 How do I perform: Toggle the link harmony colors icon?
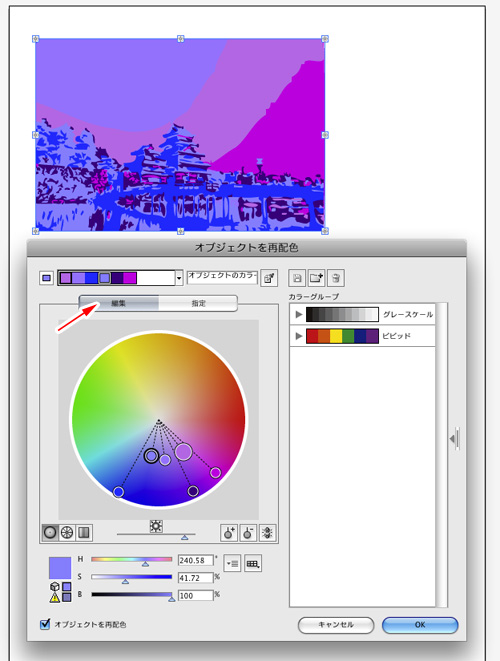click(x=268, y=533)
